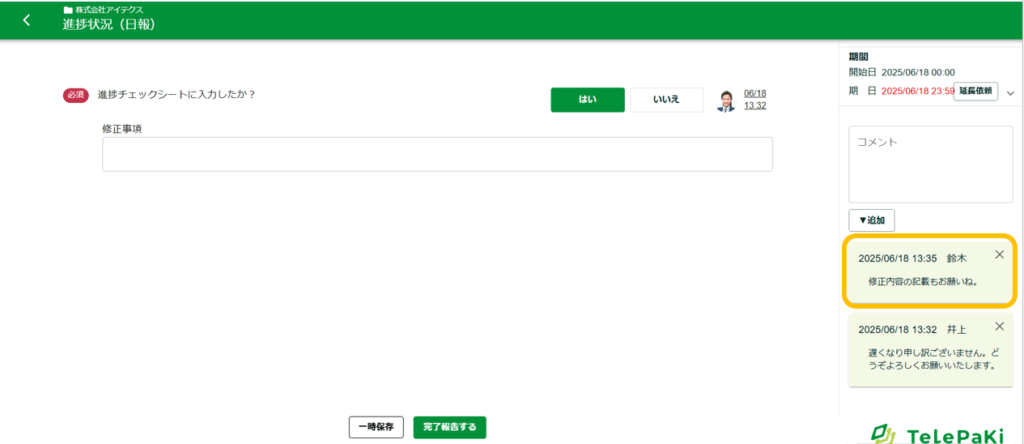Image resolution: width=1024 pixels, height=444 pixels.
Task: Choose the いいえ answer option
Action: point(666,100)
